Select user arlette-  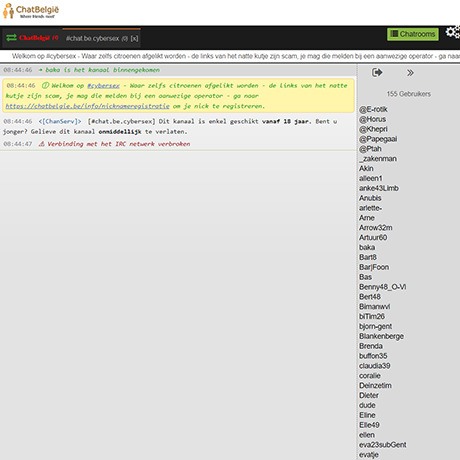(370, 208)
